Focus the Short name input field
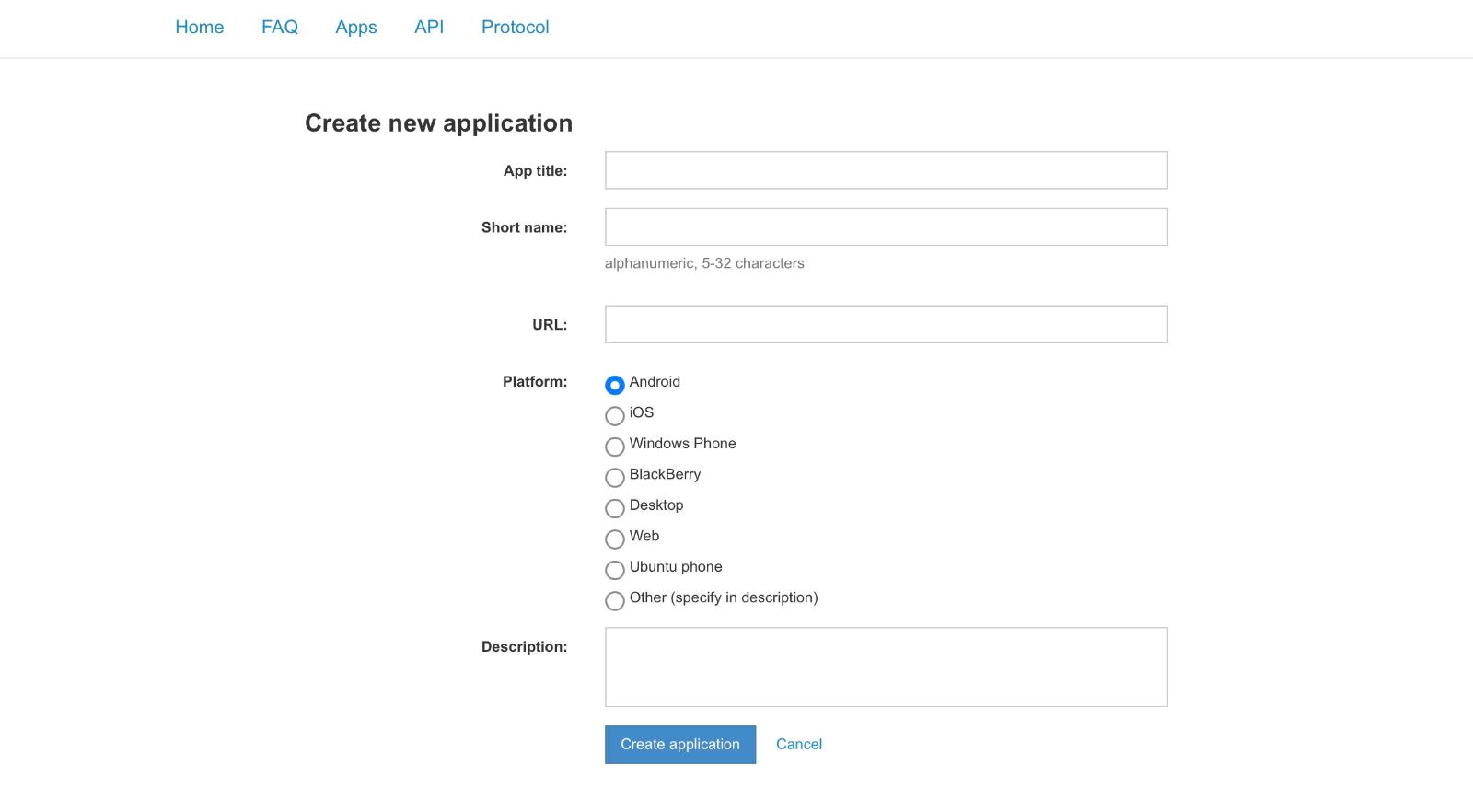 click(886, 227)
